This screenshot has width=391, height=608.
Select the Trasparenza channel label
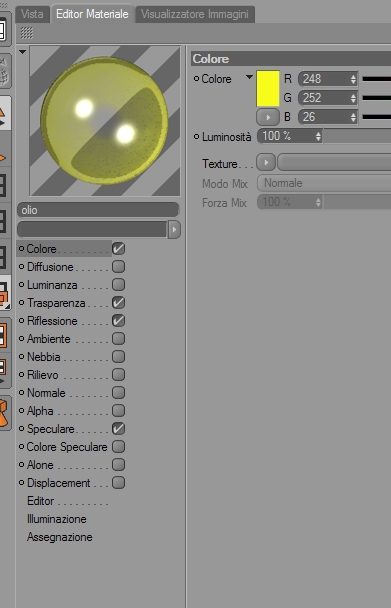(56, 303)
